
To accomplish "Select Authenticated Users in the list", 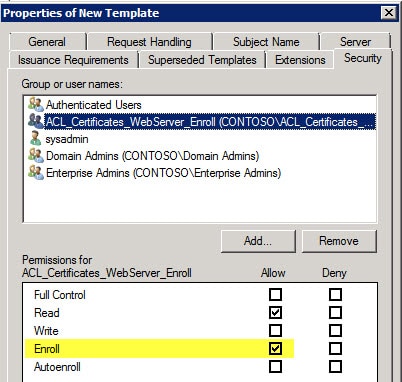I will click(x=94, y=105).
